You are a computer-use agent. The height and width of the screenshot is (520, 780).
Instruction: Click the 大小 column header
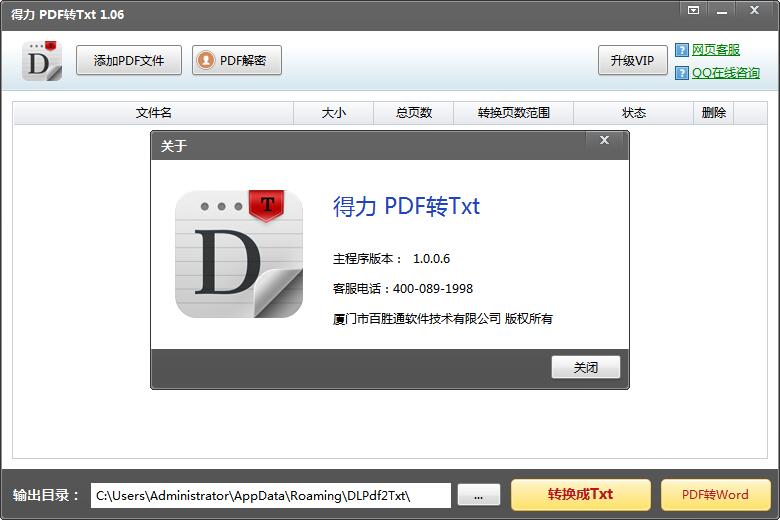[x=333, y=113]
